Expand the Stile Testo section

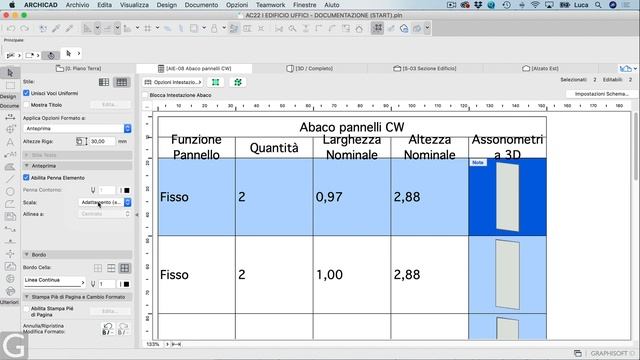pyautogui.click(x=78, y=155)
